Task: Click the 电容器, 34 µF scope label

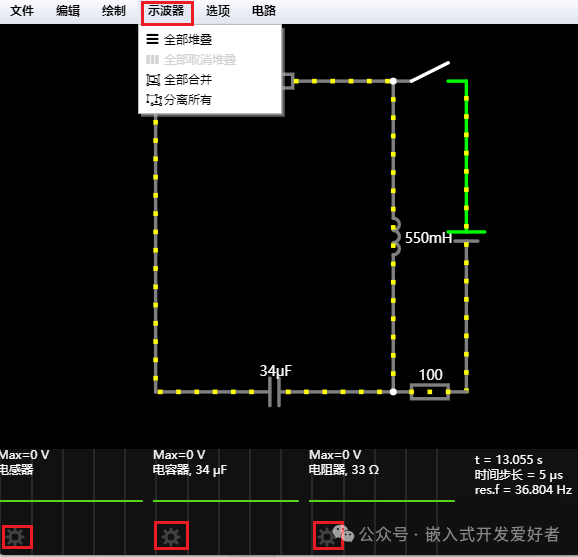Action: point(190,470)
